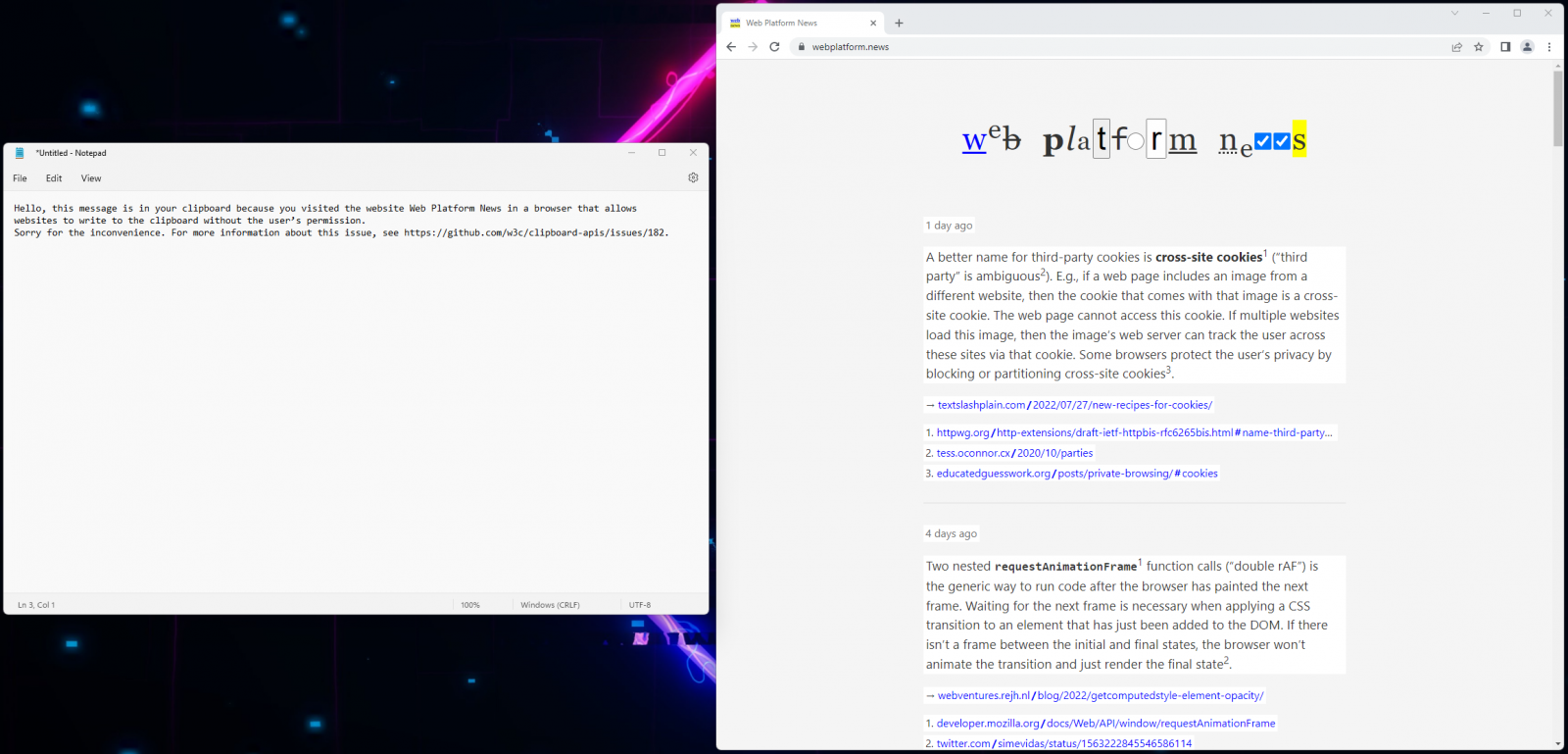Image resolution: width=1568 pixels, height=754 pixels.
Task: Open Notepad File menu
Action: coord(20,178)
